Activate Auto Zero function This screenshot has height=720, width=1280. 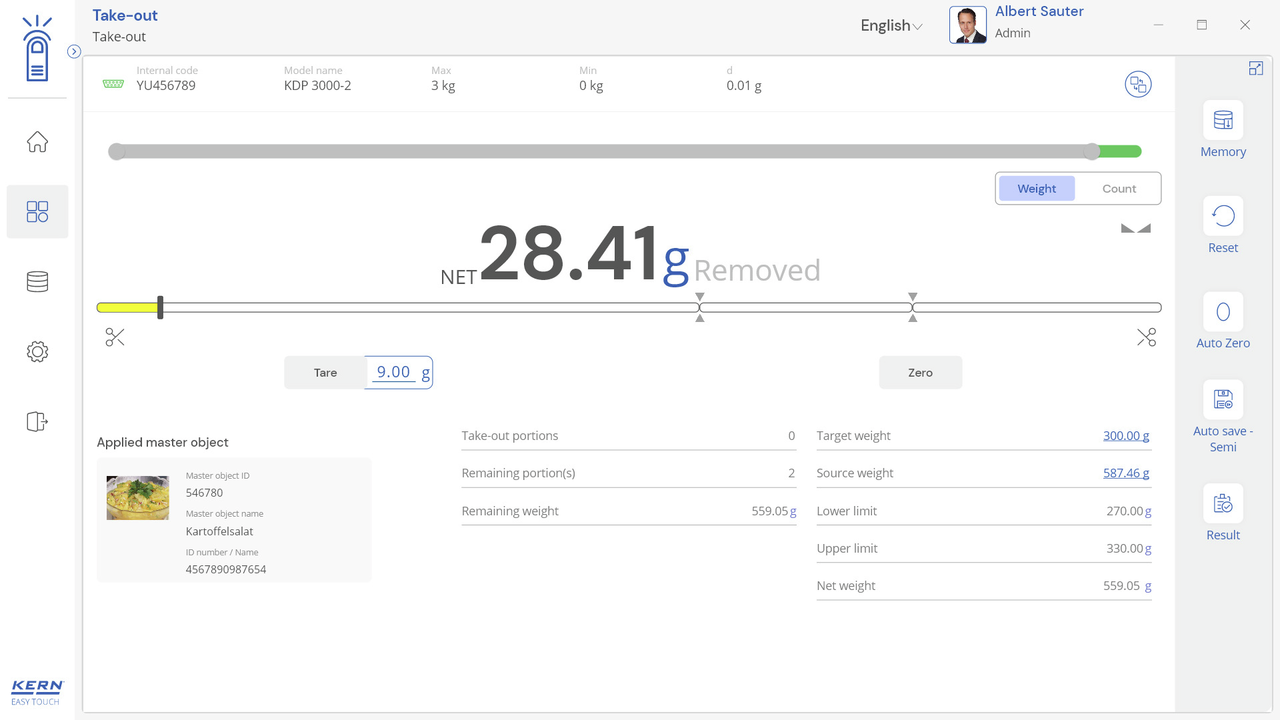(1222, 313)
